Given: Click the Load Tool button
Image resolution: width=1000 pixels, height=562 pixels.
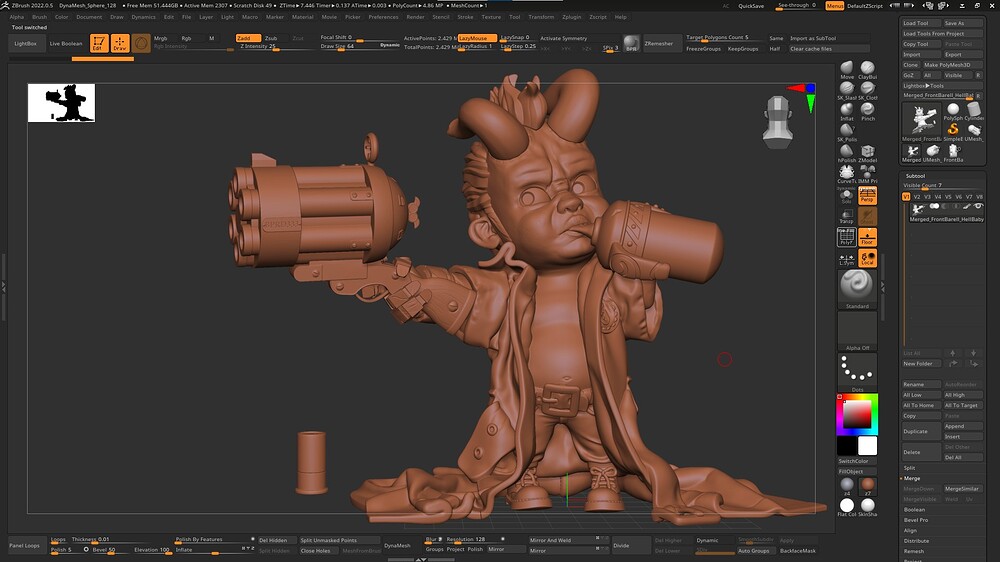Looking at the screenshot, I should 921,23.
